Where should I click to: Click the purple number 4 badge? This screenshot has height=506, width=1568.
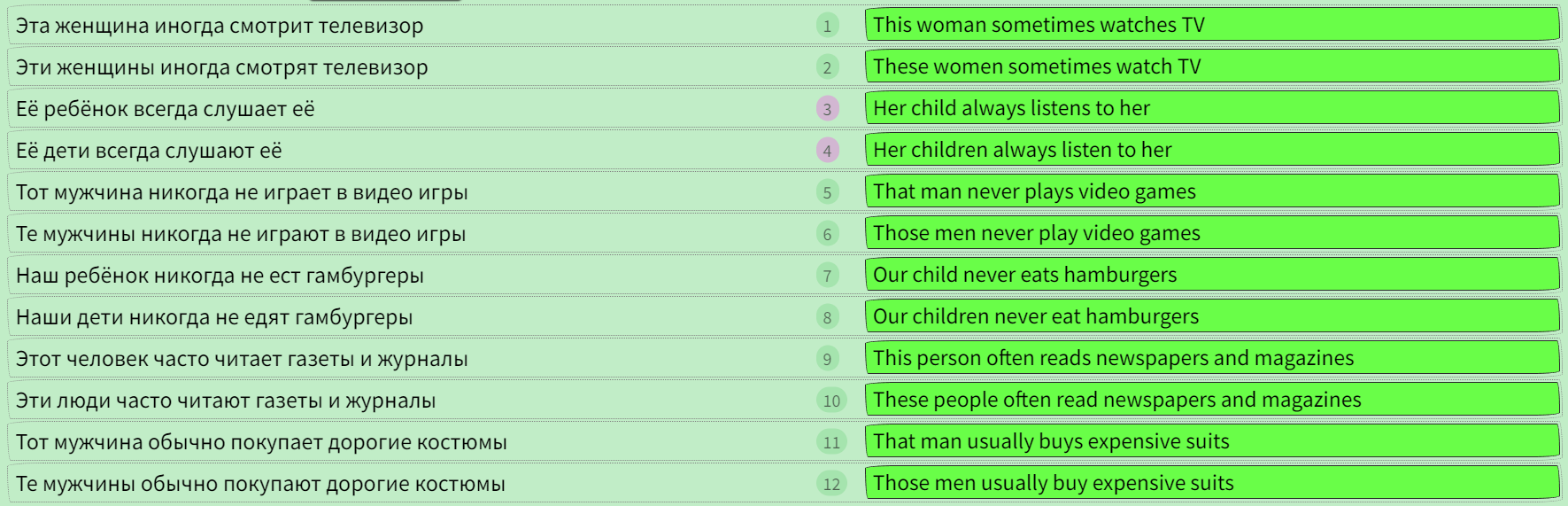click(x=827, y=151)
